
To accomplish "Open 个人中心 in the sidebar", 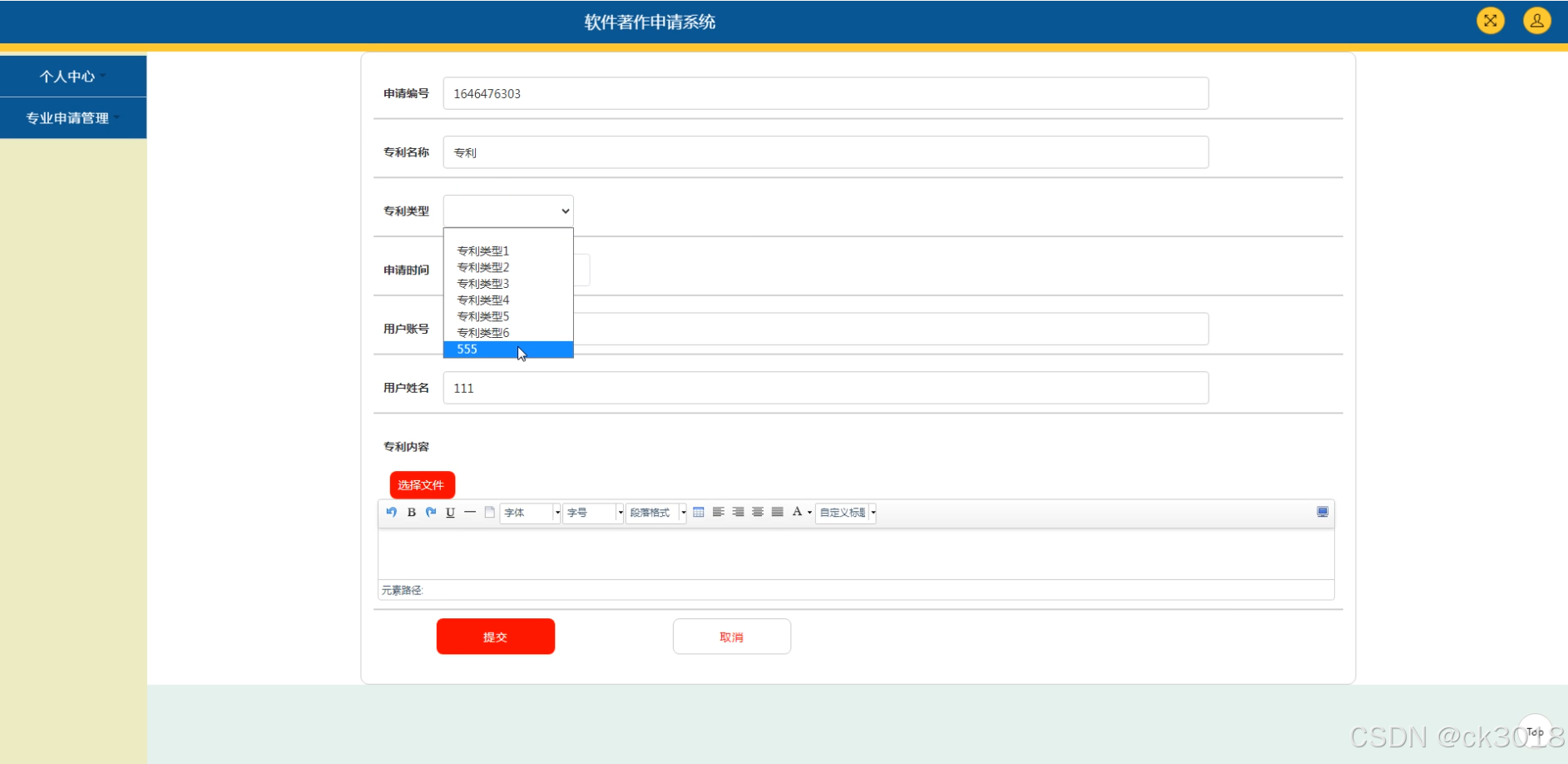I will tap(73, 76).
